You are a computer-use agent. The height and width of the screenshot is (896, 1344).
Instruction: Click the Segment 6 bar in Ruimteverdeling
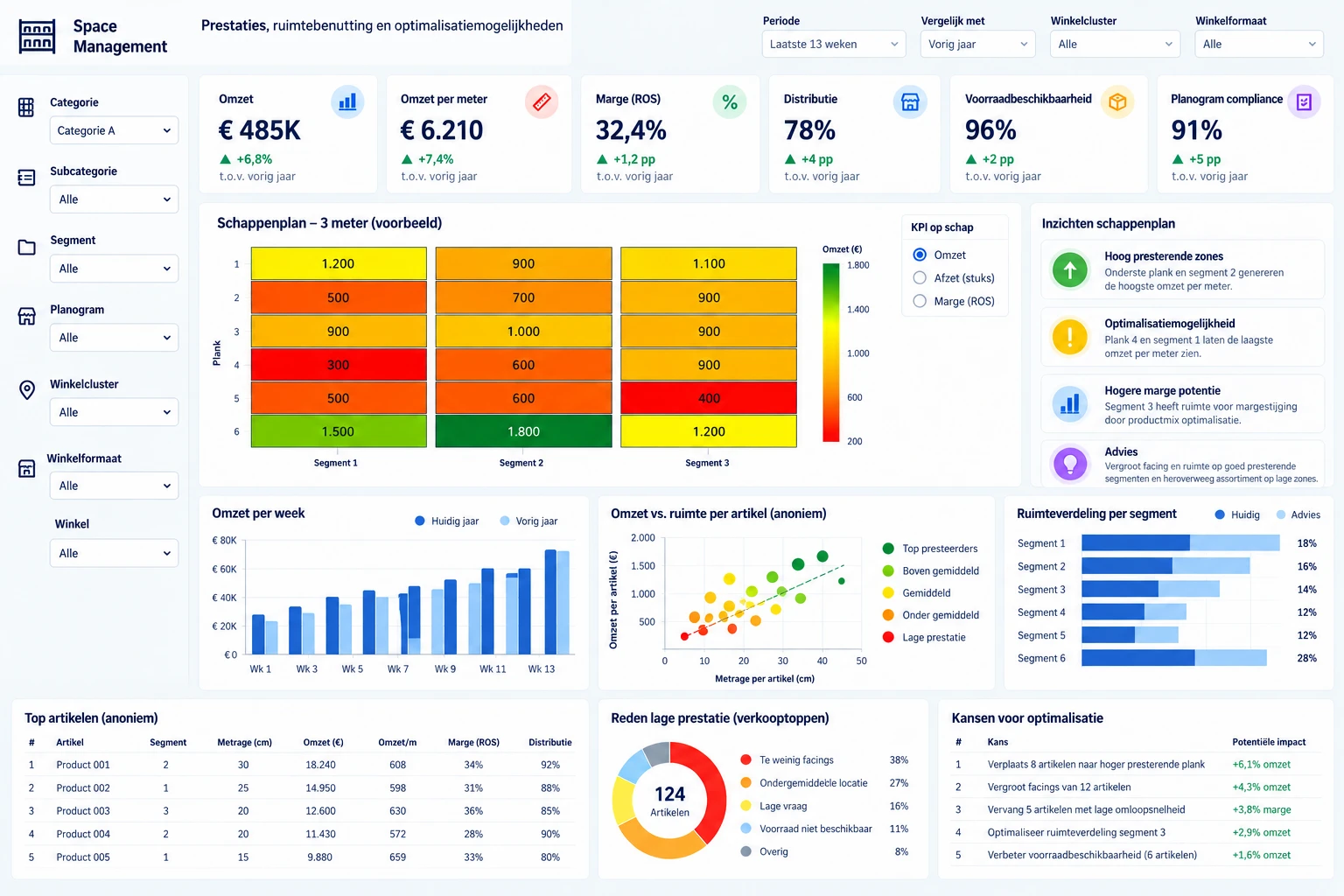click(x=1174, y=658)
